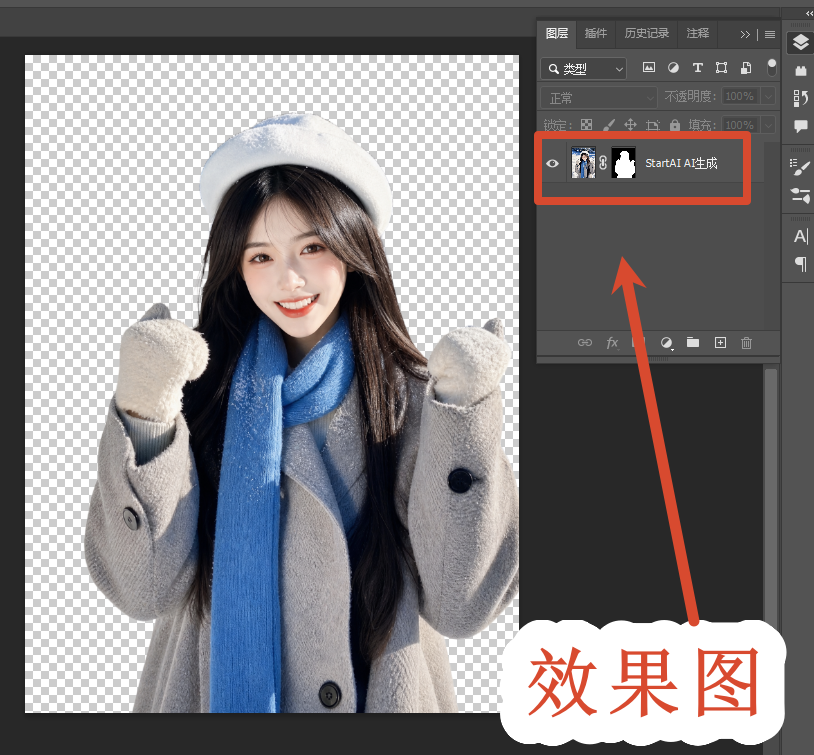Select the StartAI layer image thumbnail
Screen dimensions: 814x755
point(583,163)
